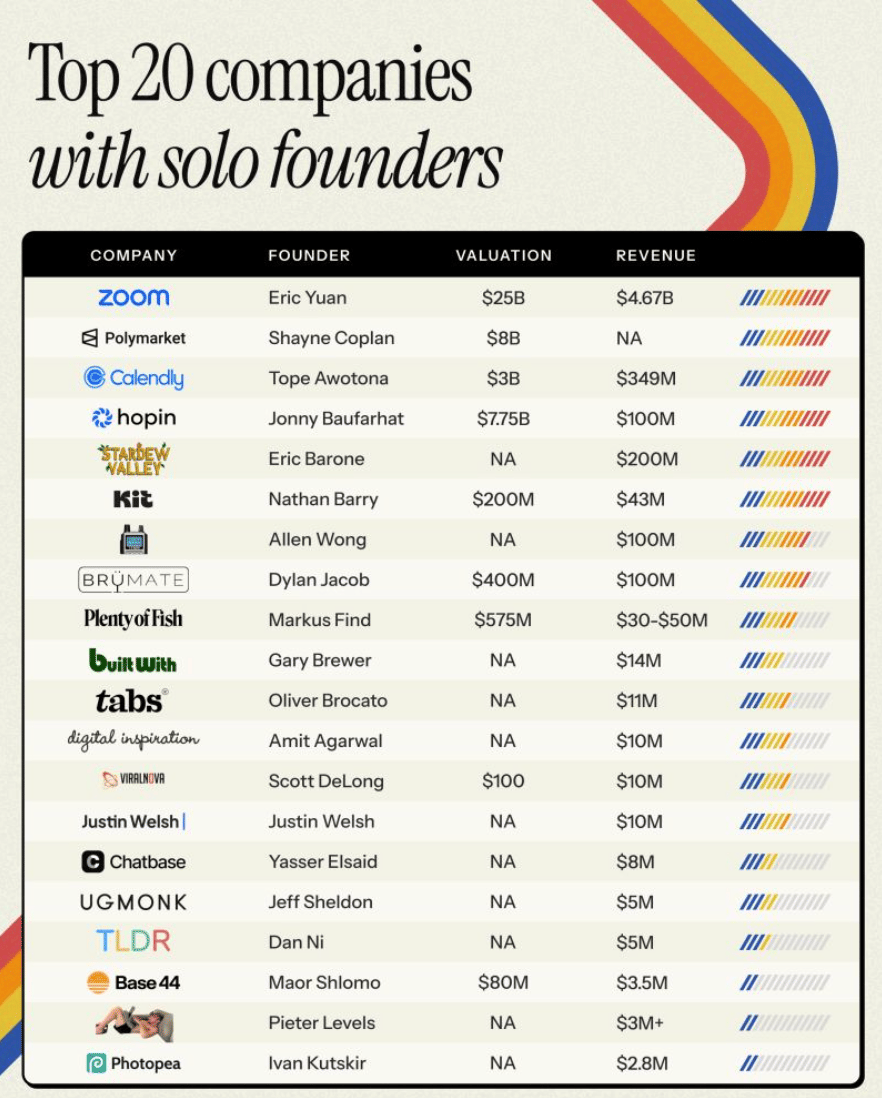Image resolution: width=882 pixels, height=1098 pixels.
Task: Click the BrüMate logo
Action: (x=133, y=580)
